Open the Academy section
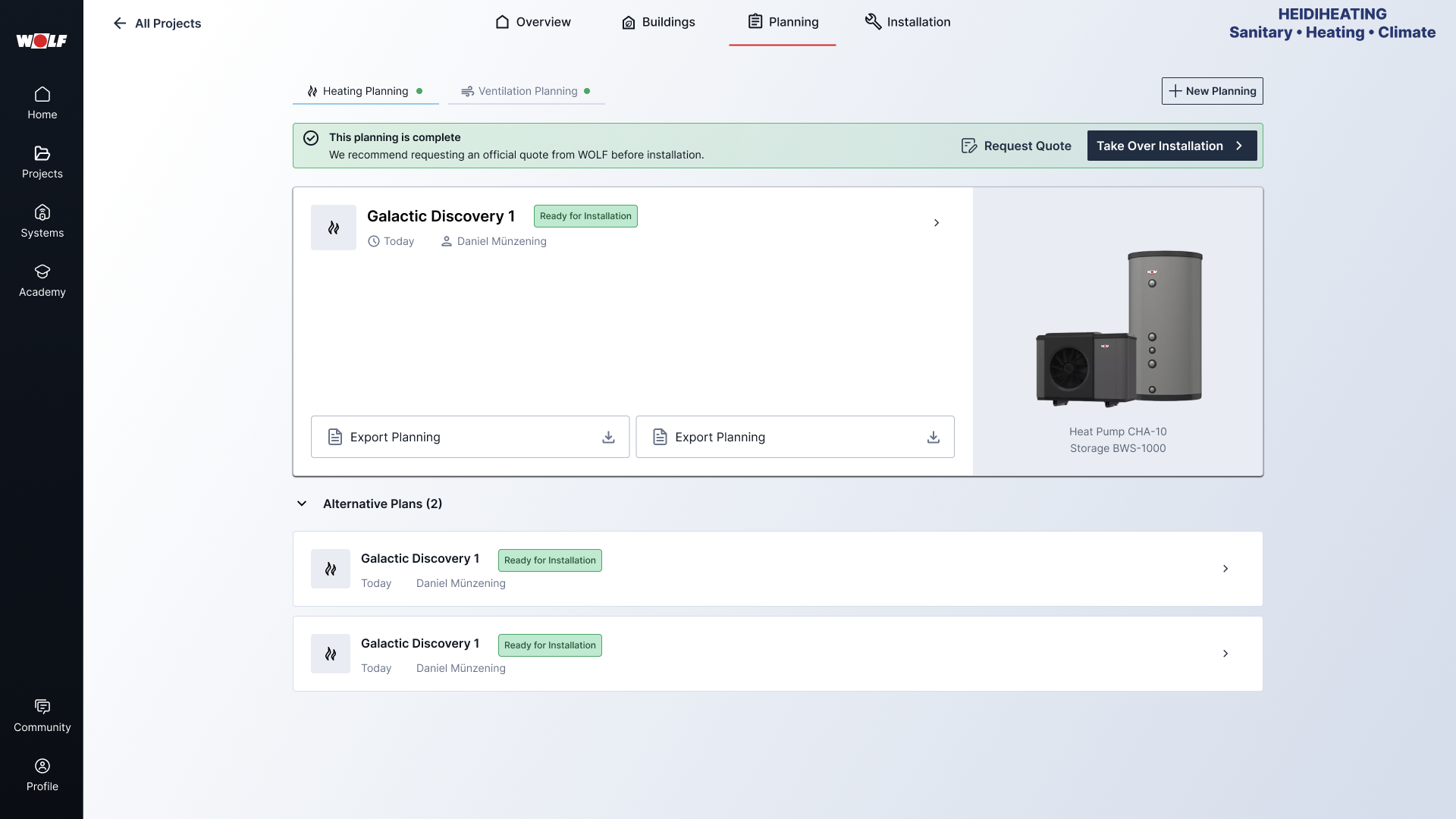The image size is (1456, 819). [x=42, y=279]
